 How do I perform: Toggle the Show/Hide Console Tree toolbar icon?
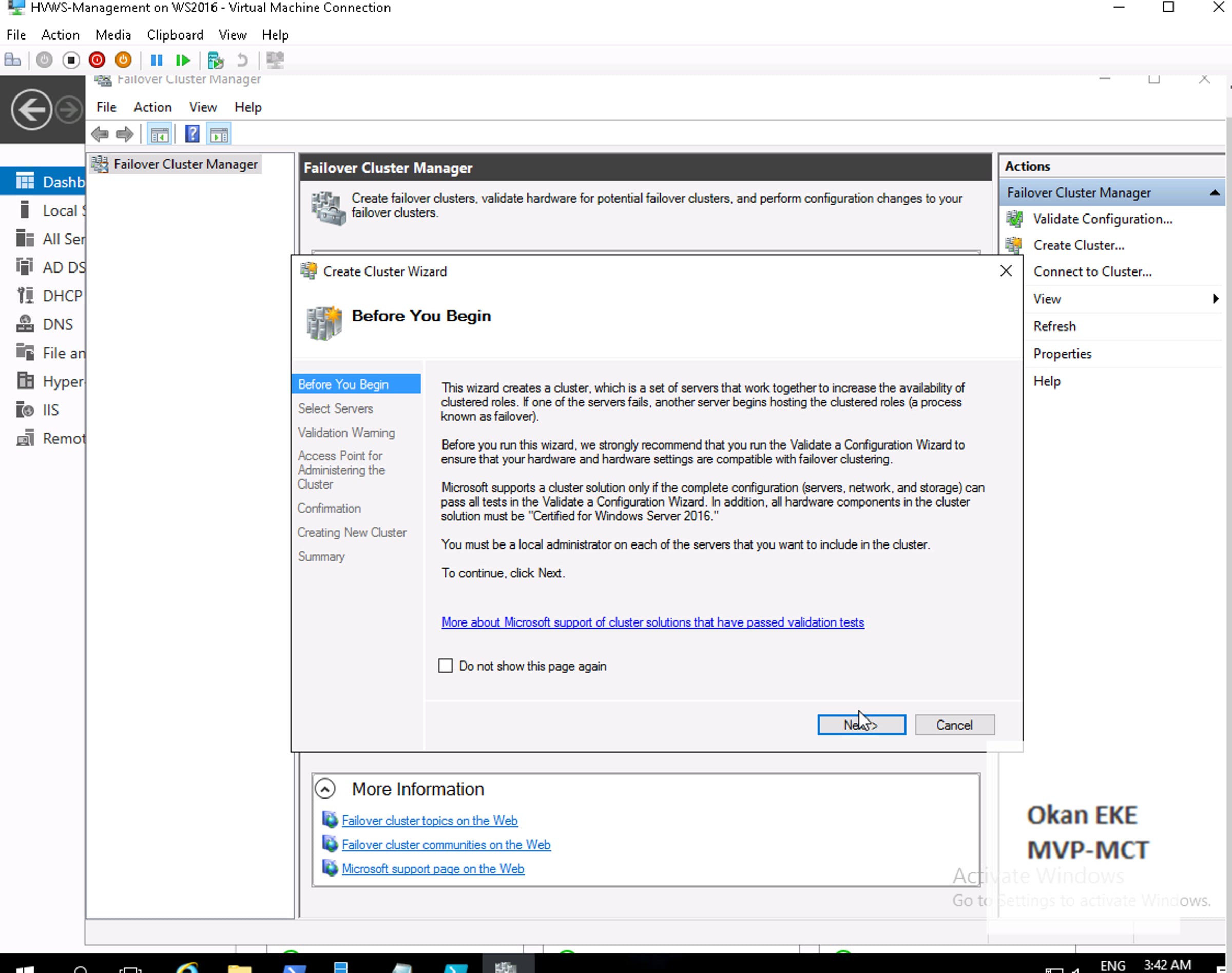(x=160, y=134)
